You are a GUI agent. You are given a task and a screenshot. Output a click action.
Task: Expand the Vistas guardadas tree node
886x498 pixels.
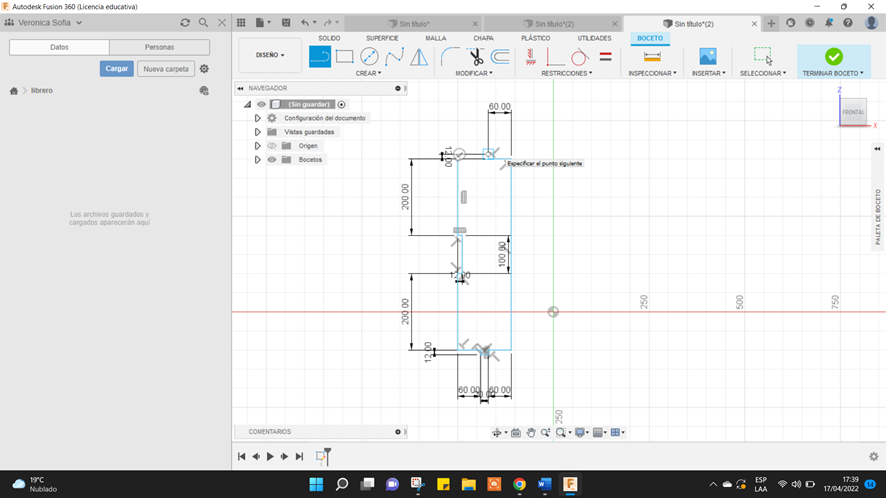(257, 132)
